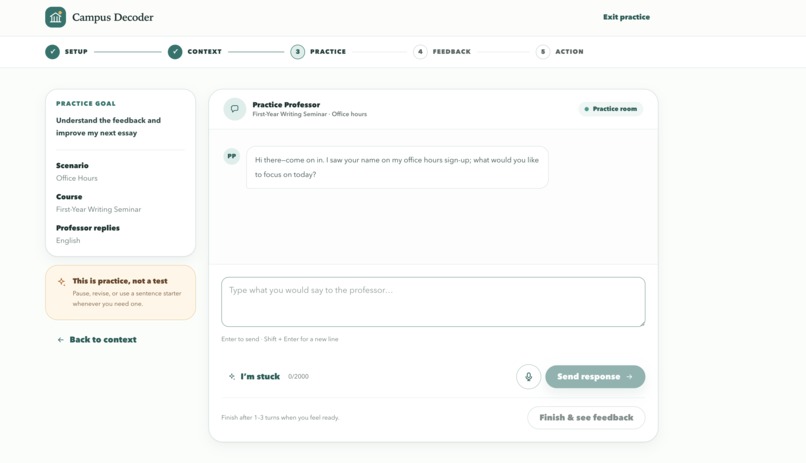Click the chat header subtitle with Office hours

point(309,114)
